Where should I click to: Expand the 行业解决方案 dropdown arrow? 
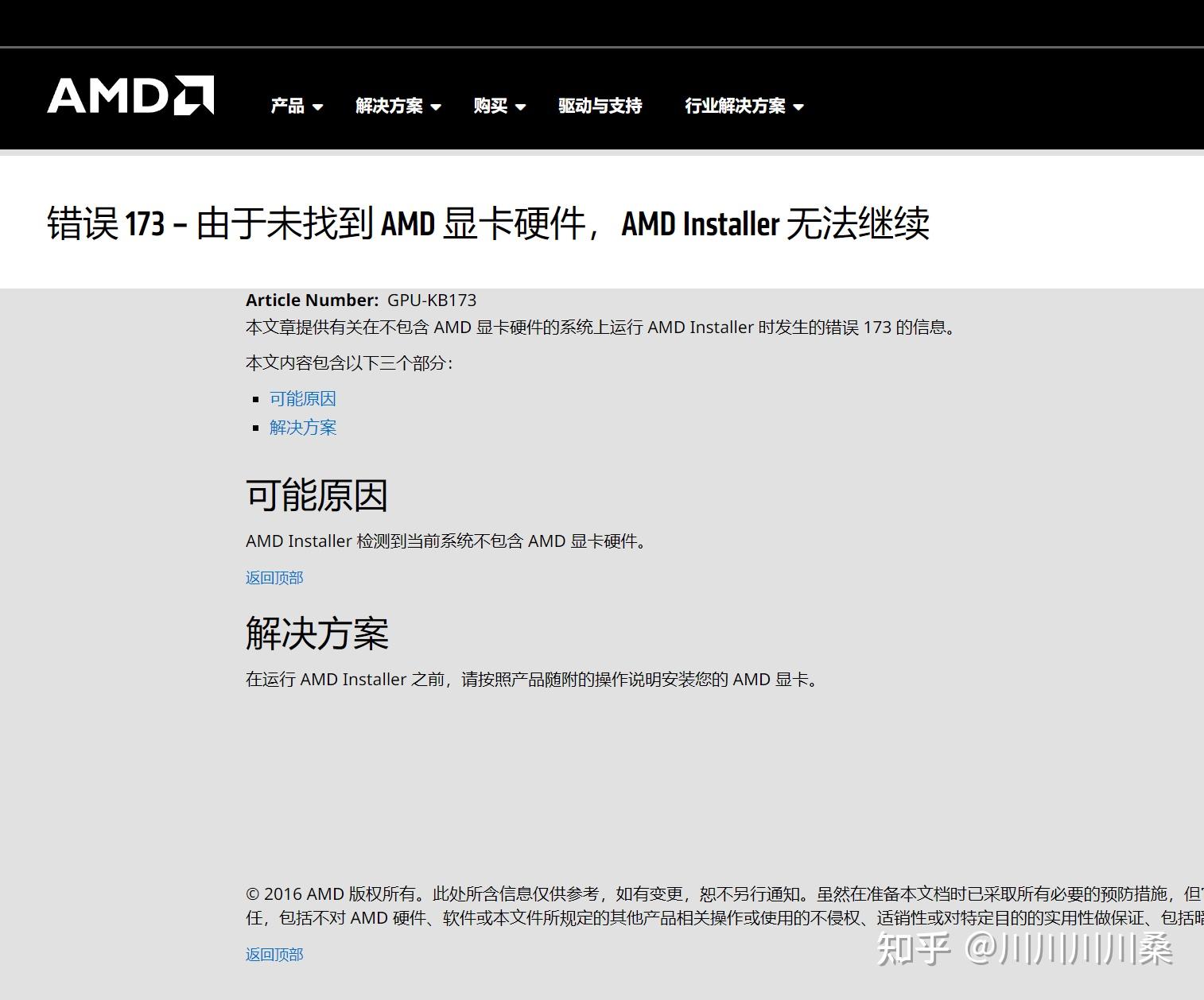[x=799, y=107]
